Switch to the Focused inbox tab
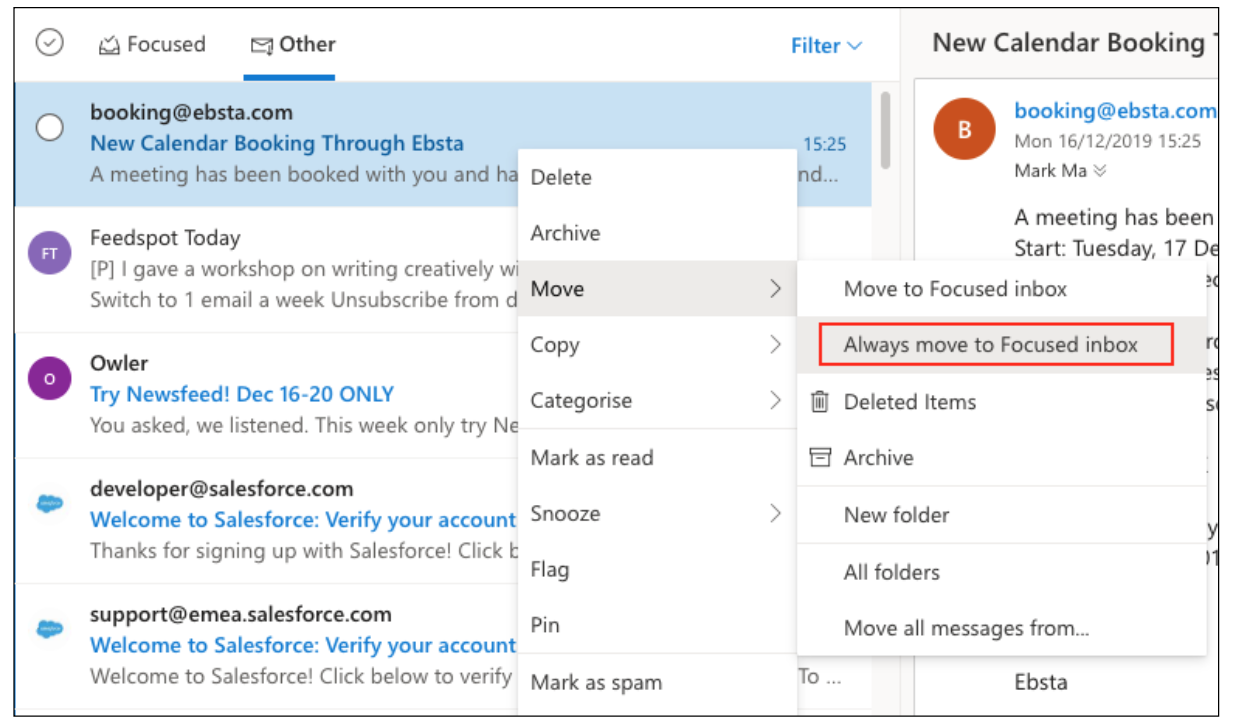 (152, 45)
